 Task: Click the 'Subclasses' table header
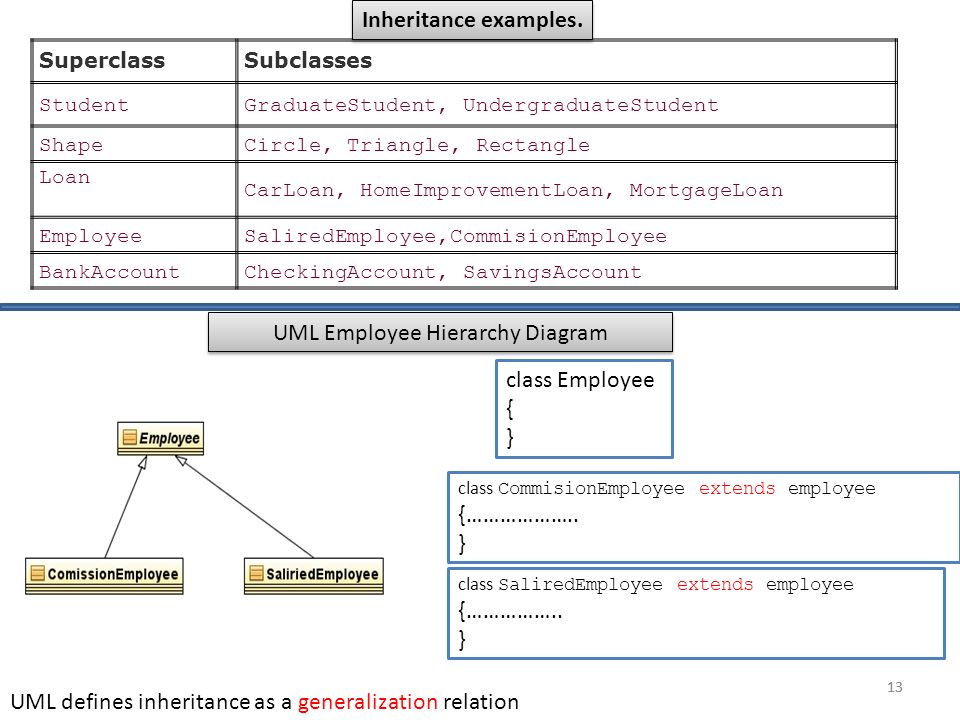566,61
